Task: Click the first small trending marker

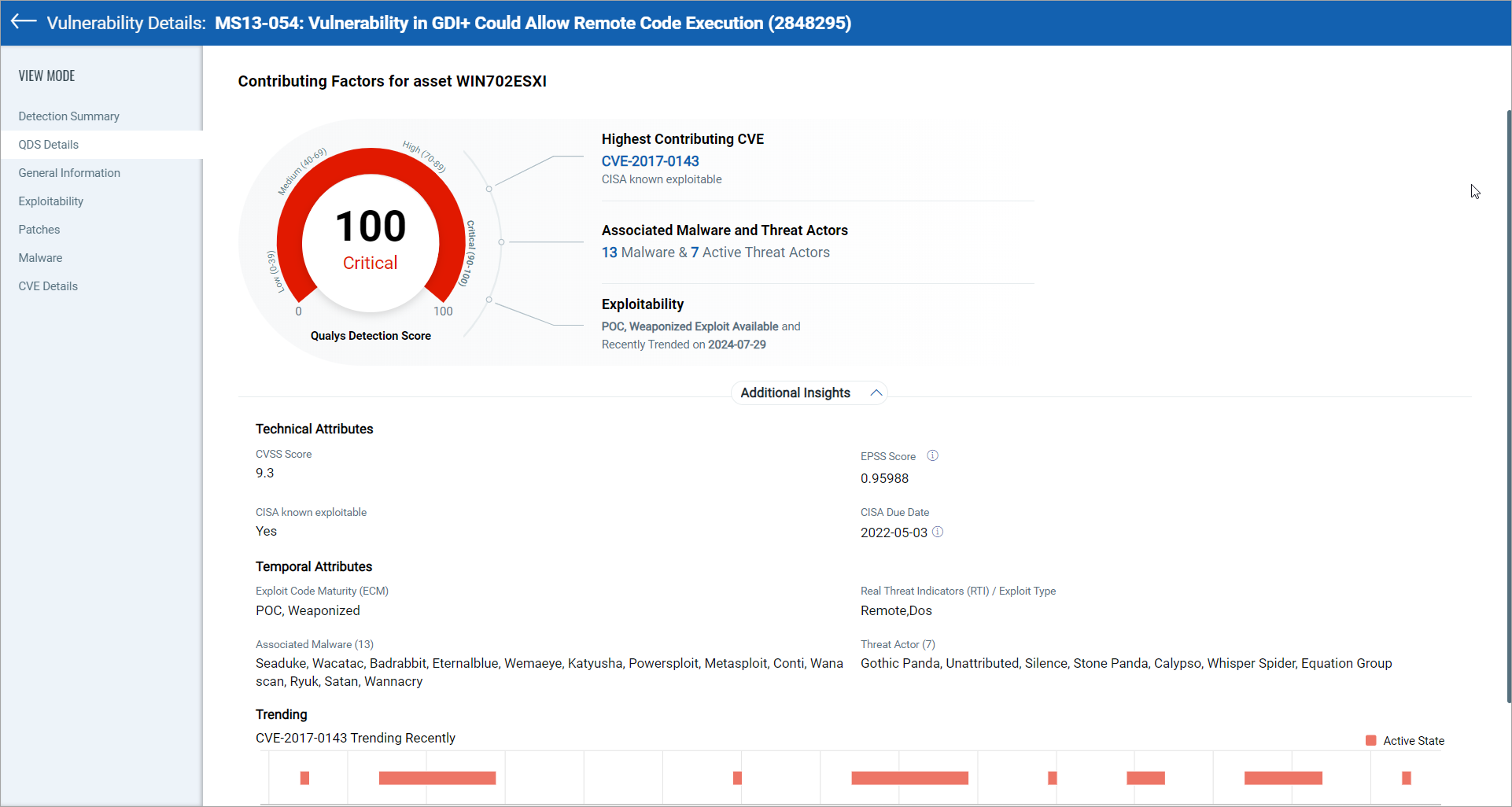Action: [x=305, y=778]
